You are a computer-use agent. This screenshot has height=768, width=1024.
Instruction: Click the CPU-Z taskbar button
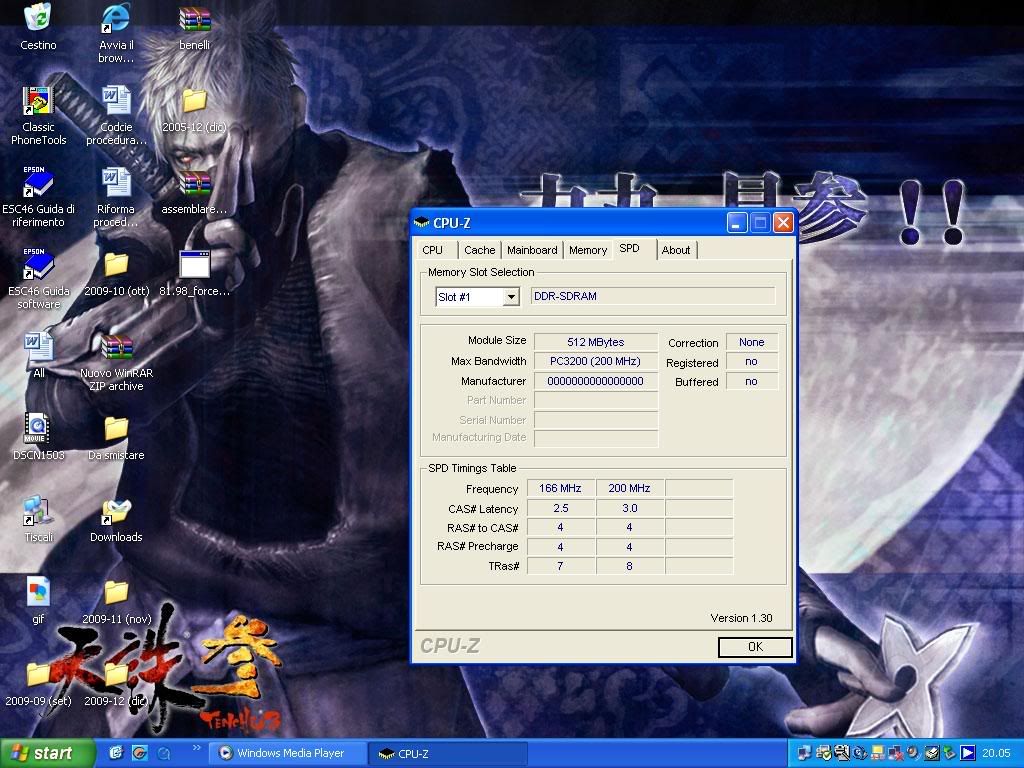(448, 753)
